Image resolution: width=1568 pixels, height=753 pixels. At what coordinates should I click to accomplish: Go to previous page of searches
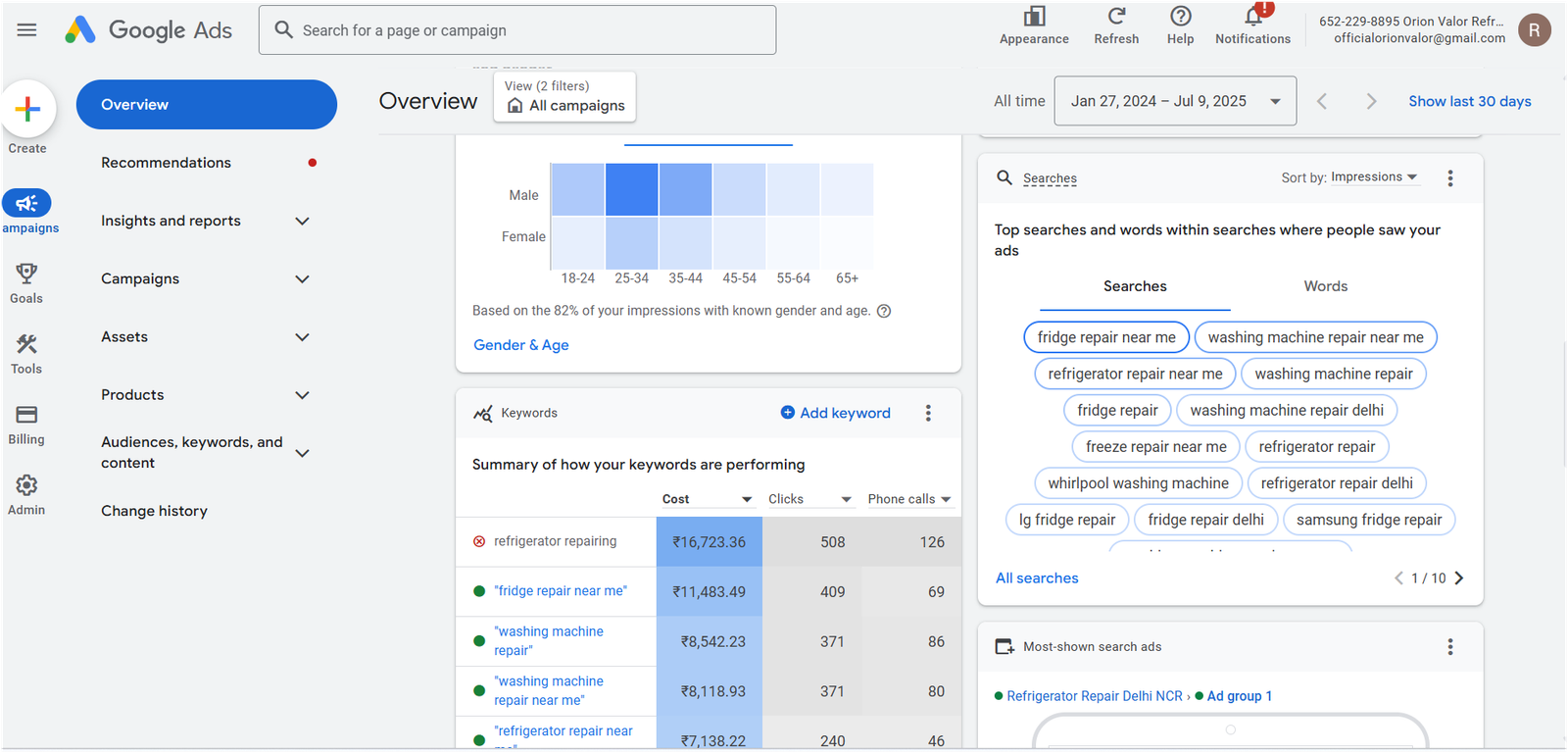(x=1398, y=578)
